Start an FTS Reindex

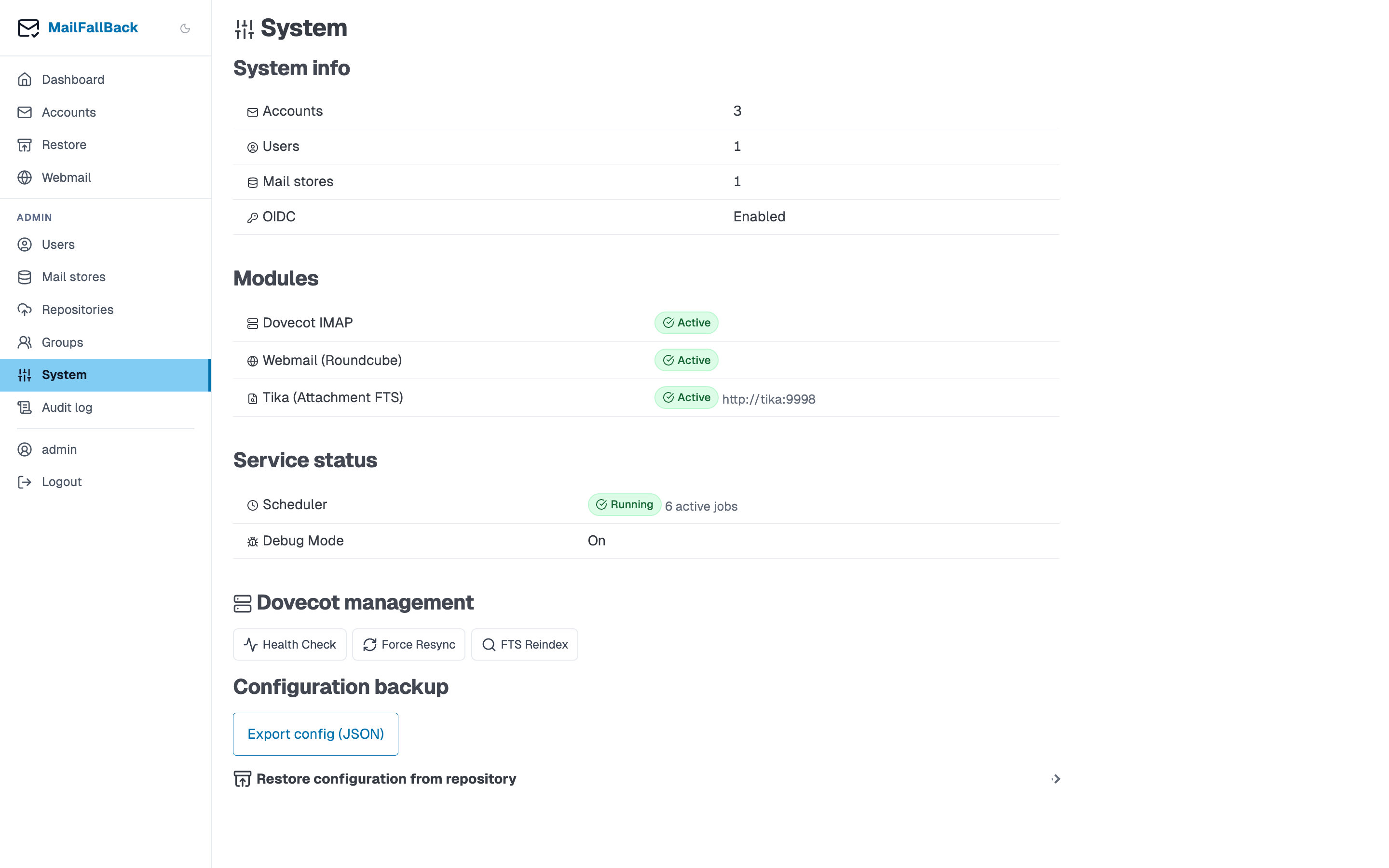pyautogui.click(x=525, y=645)
